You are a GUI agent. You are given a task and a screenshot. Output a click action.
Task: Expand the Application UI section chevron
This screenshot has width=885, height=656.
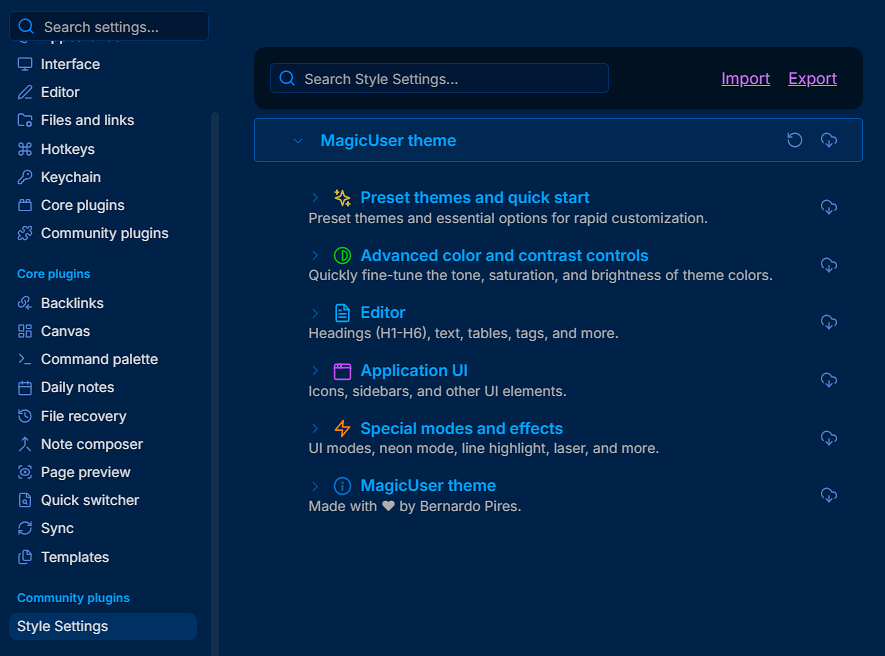point(315,371)
